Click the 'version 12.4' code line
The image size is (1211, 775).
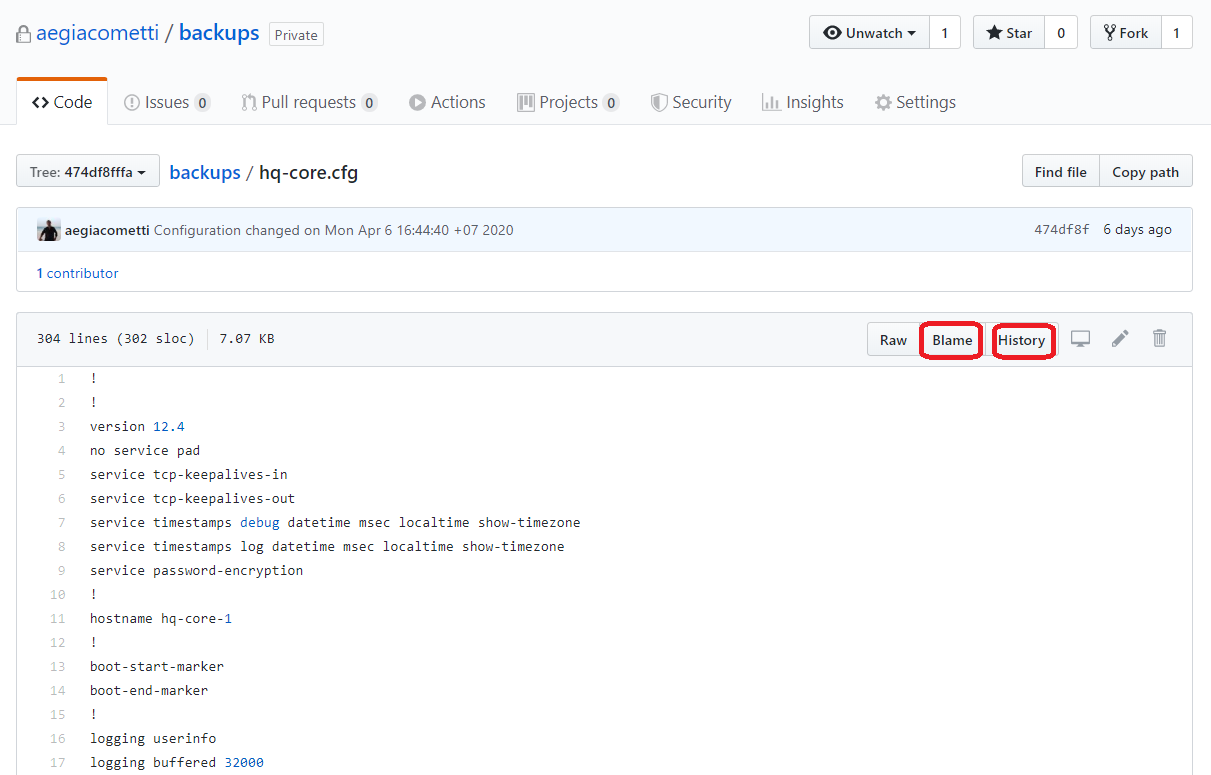(137, 427)
